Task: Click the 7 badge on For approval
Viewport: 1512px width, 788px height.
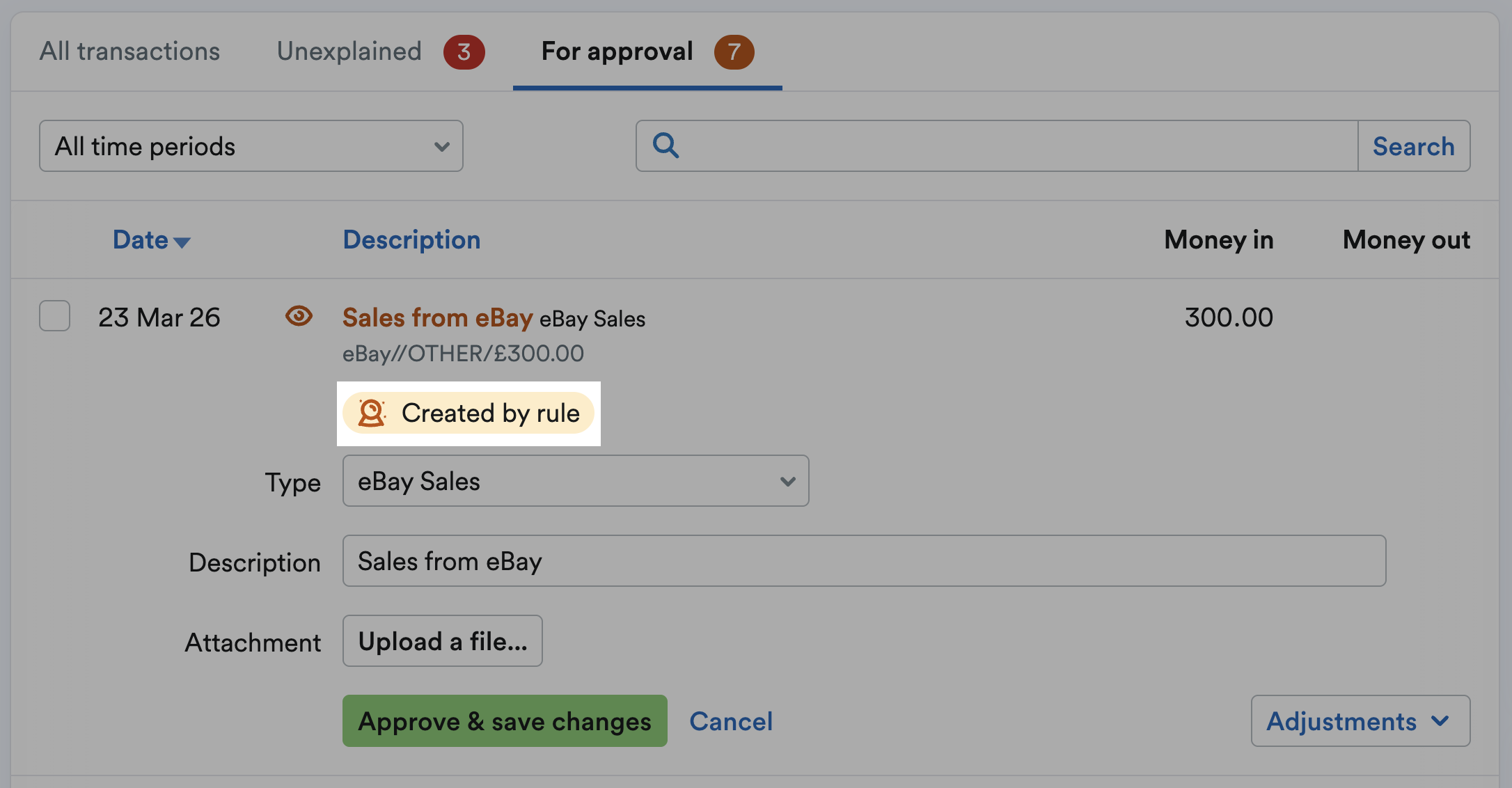Action: click(734, 52)
